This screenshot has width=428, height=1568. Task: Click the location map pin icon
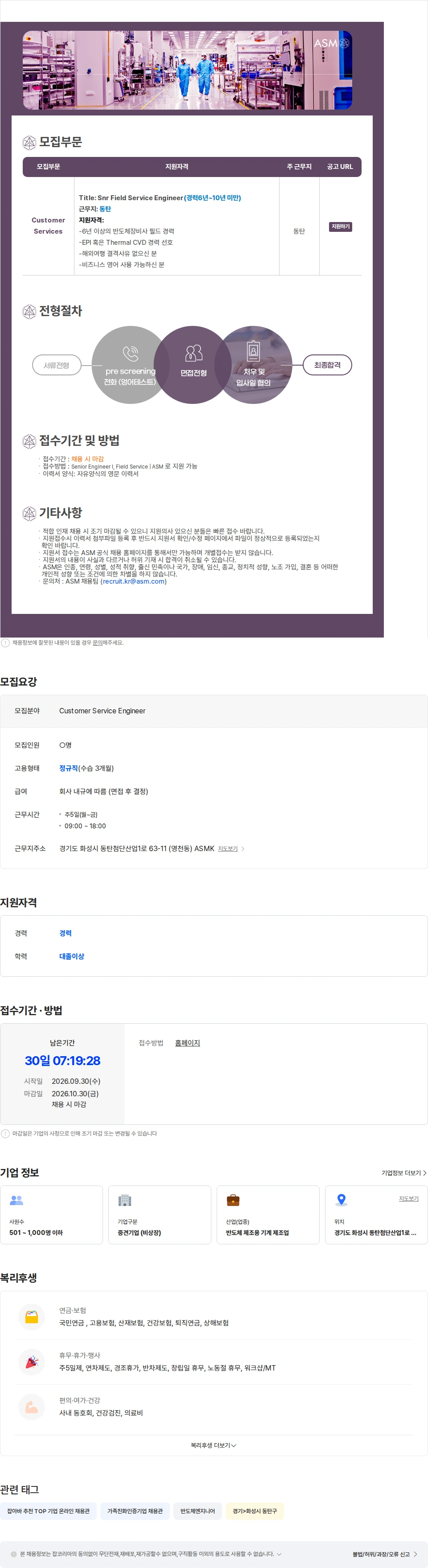click(342, 1200)
